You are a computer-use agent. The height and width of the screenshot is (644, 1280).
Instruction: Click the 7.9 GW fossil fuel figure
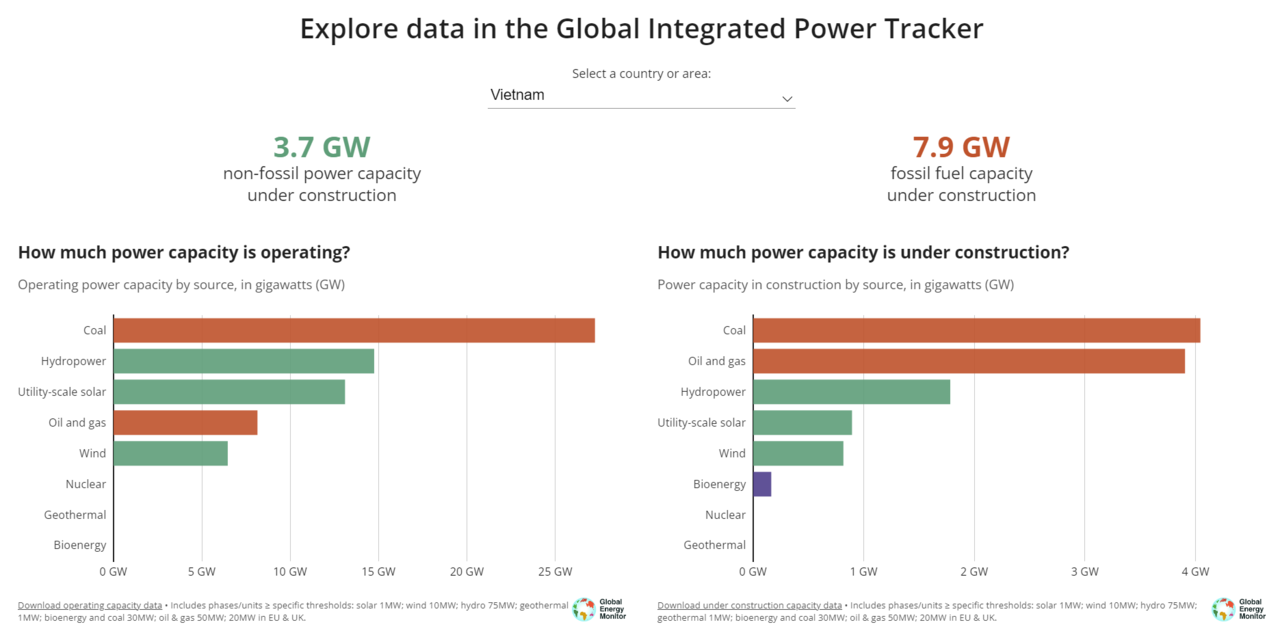(x=961, y=147)
